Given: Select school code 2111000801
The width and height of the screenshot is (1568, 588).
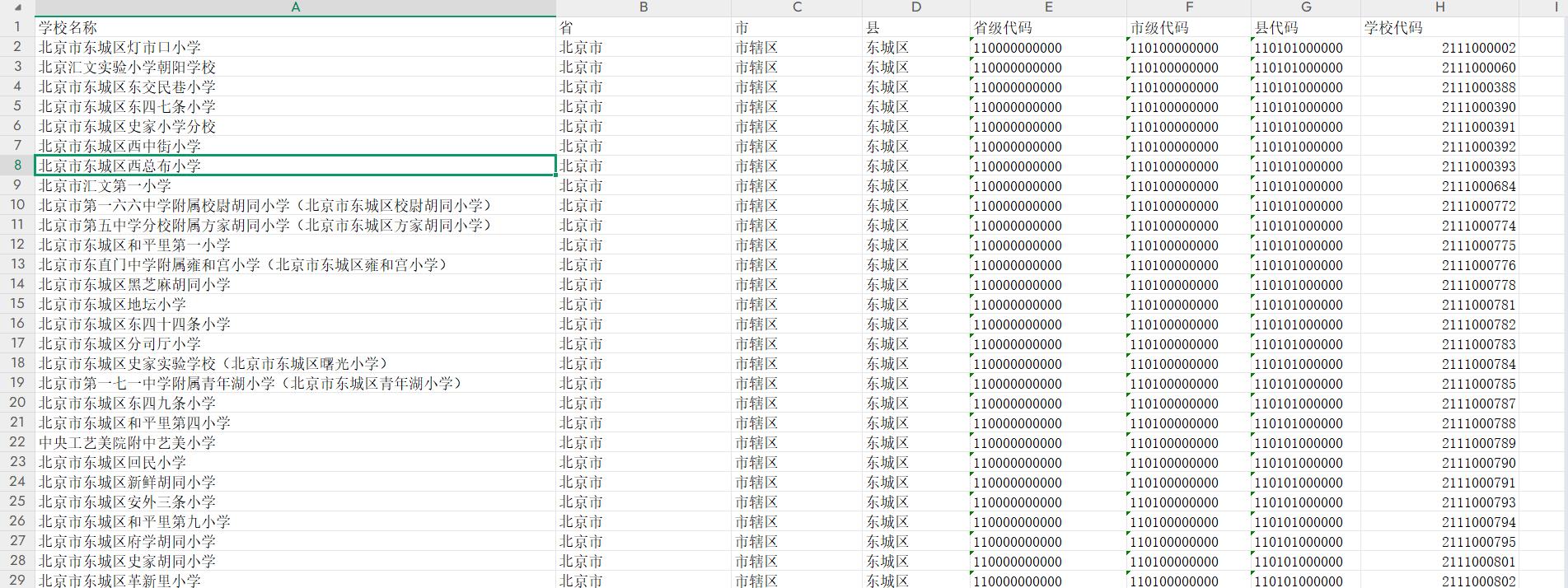Looking at the screenshot, I should (x=1478, y=562).
